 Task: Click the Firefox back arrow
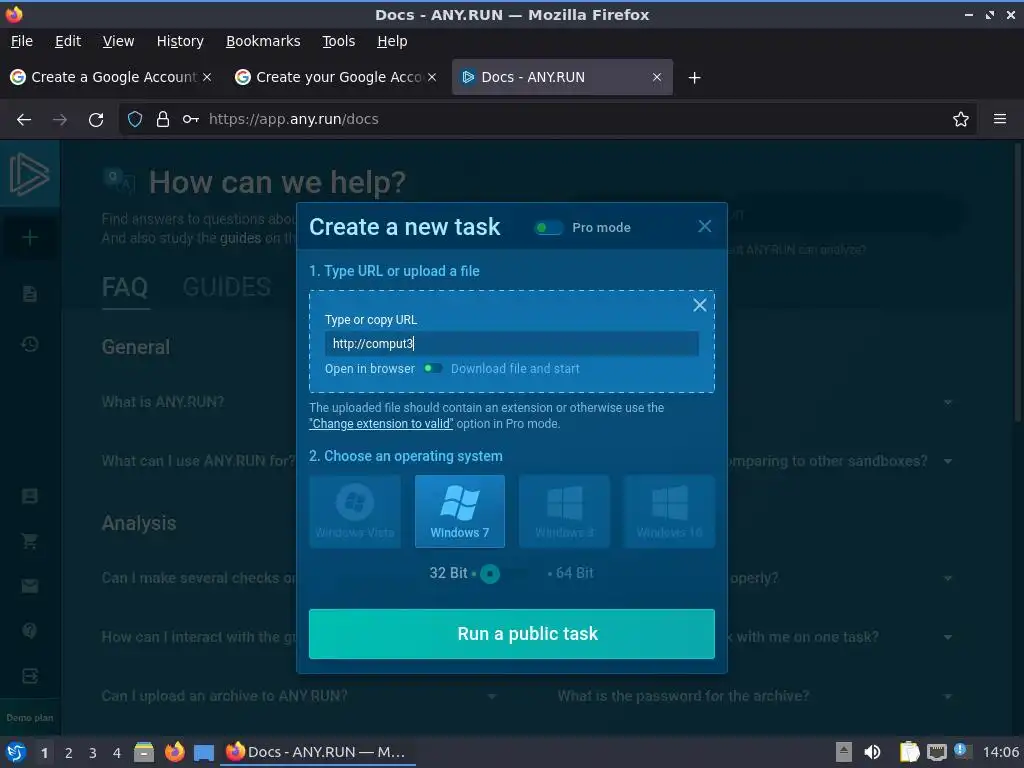pos(24,120)
